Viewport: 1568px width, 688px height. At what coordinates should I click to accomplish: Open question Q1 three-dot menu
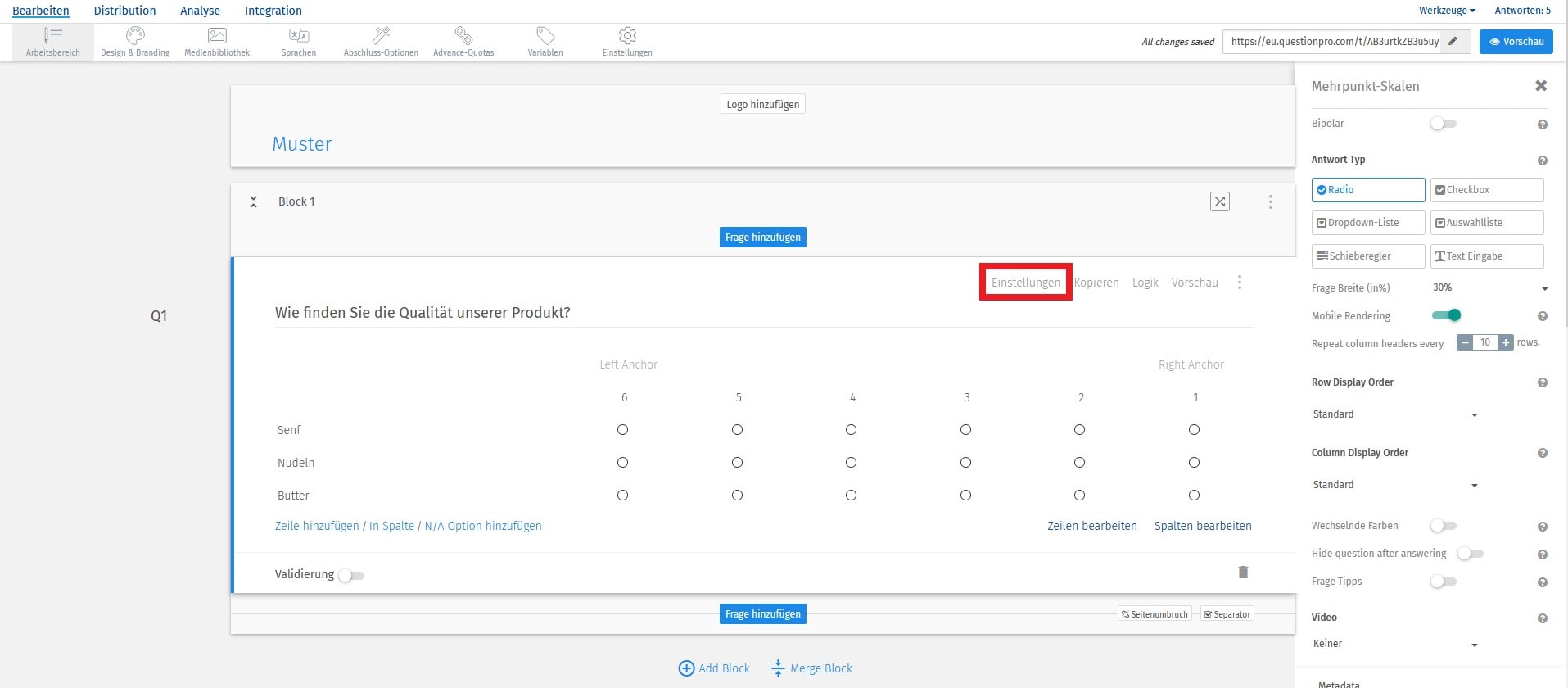pyautogui.click(x=1240, y=283)
